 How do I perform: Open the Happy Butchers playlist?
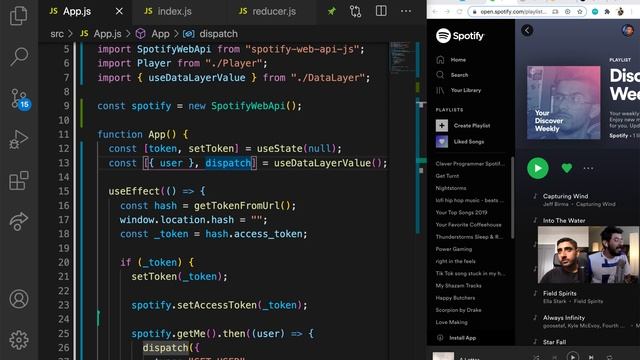pos(455,298)
